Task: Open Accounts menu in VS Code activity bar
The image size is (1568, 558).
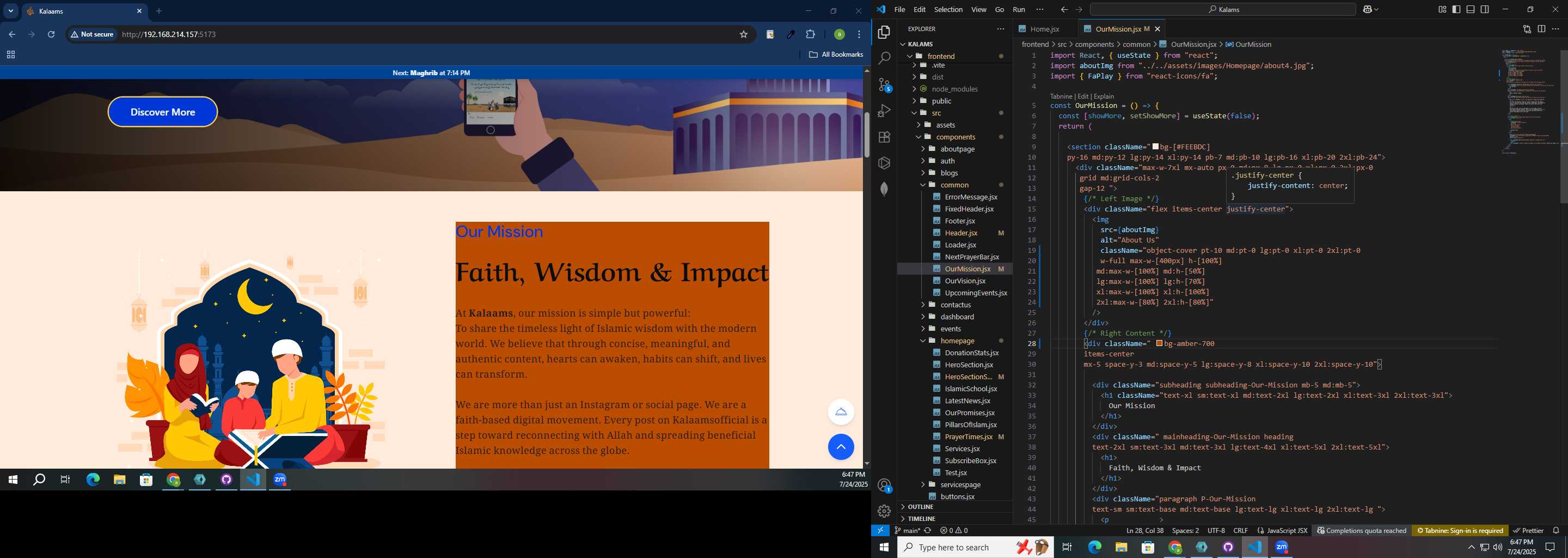Action: (x=884, y=486)
